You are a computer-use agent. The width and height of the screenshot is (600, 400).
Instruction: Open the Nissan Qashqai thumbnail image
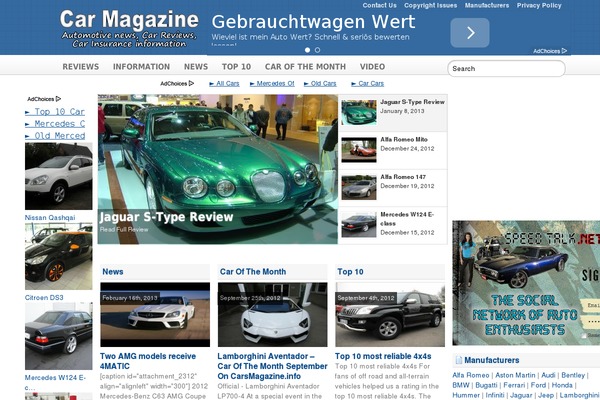coord(59,176)
